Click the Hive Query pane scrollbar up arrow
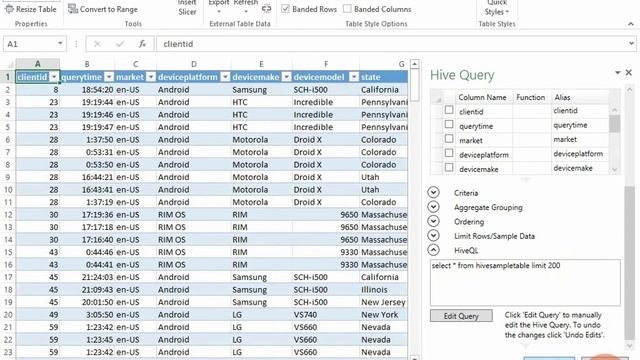The width and height of the screenshot is (640, 360). coord(629,89)
